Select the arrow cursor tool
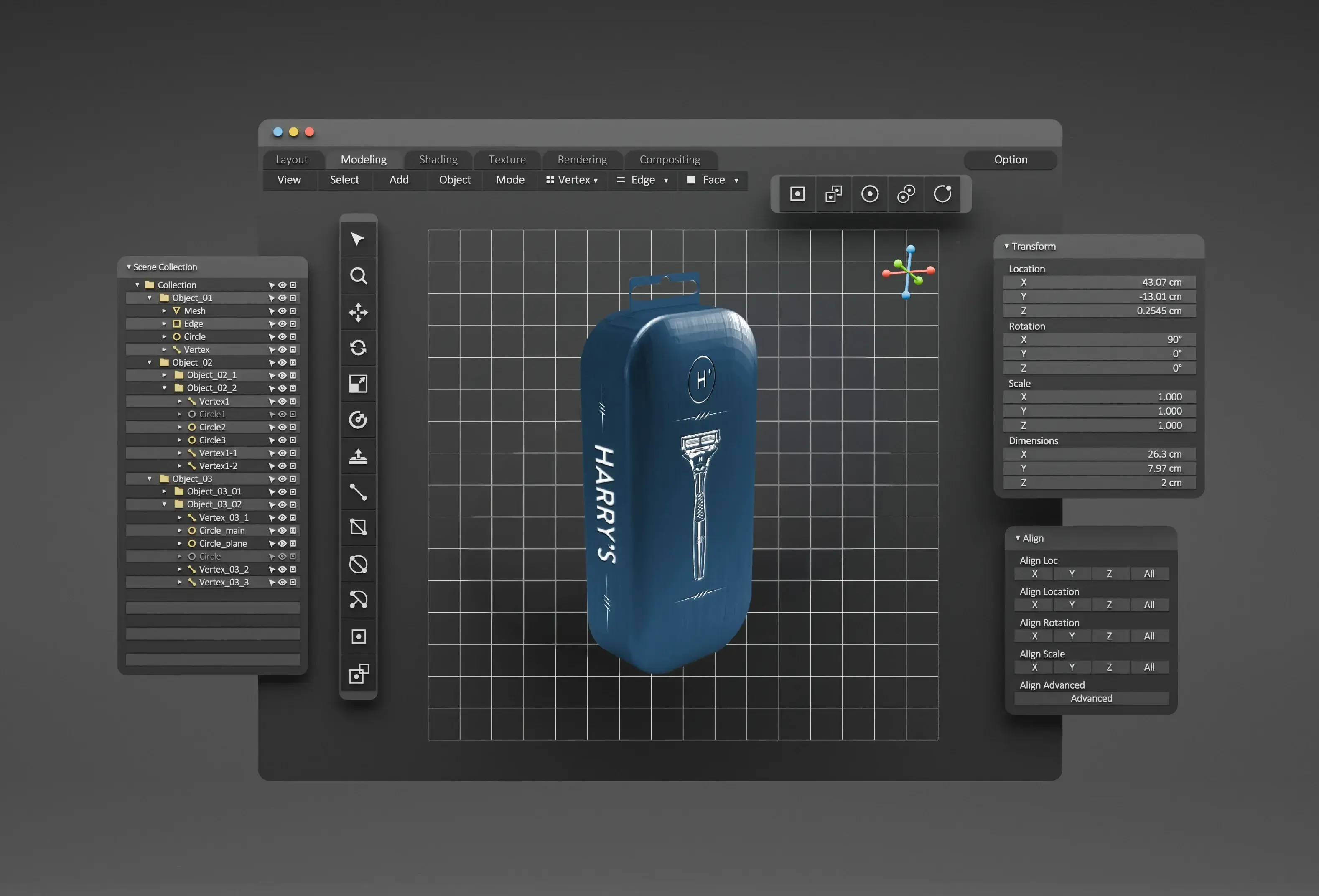The height and width of the screenshot is (896, 1319). (x=358, y=239)
